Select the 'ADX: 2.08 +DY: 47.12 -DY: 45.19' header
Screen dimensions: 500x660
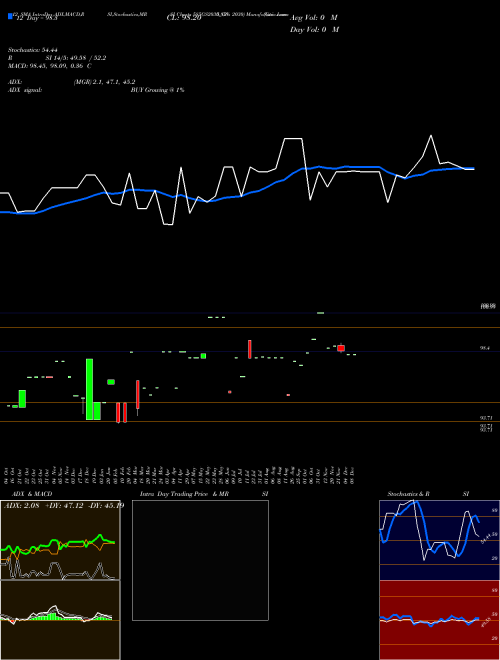[x=64, y=505]
